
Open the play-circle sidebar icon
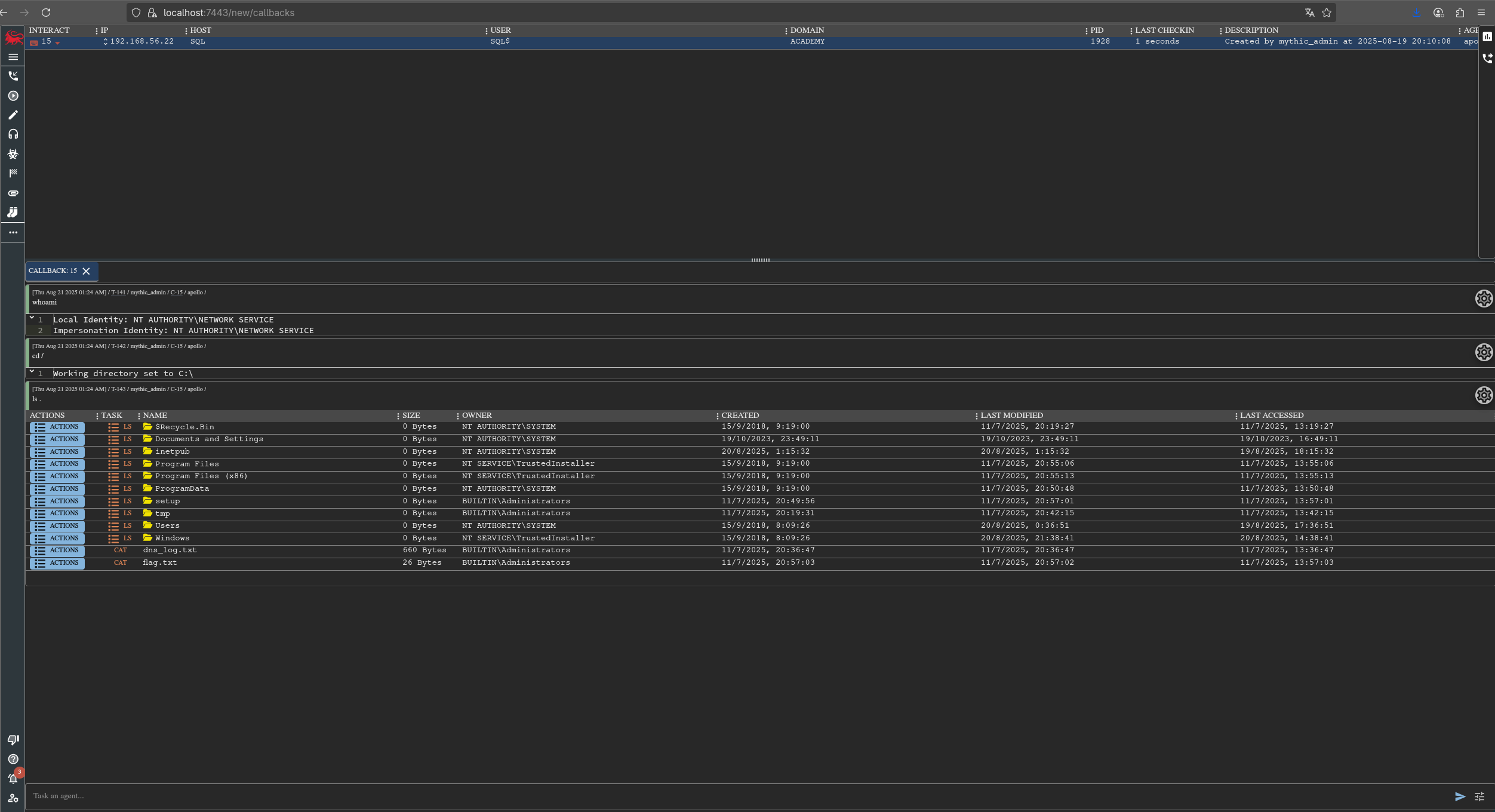click(x=13, y=96)
